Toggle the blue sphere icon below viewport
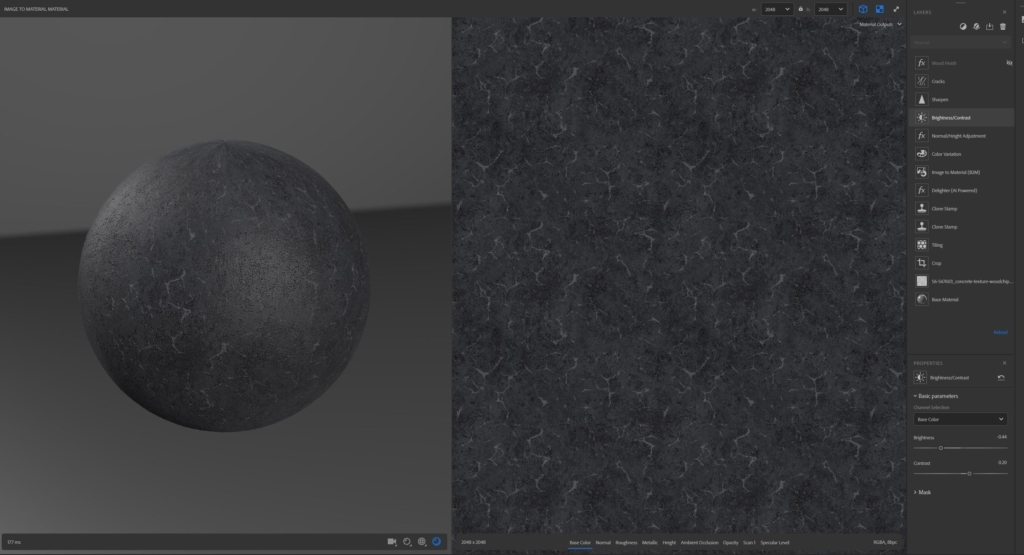 (x=437, y=542)
